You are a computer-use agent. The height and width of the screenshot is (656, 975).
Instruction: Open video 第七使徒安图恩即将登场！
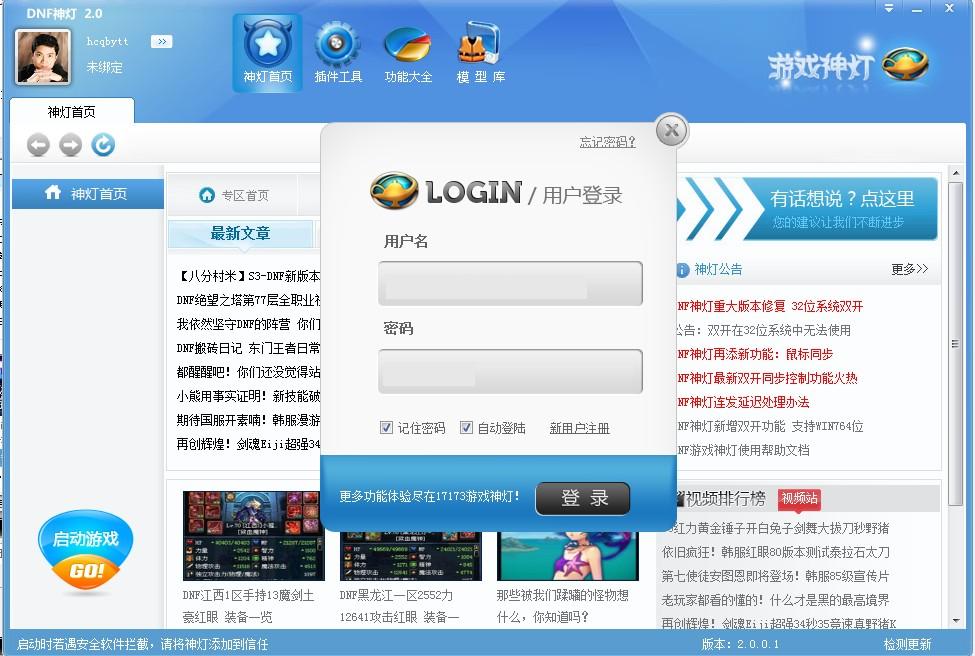click(775, 576)
